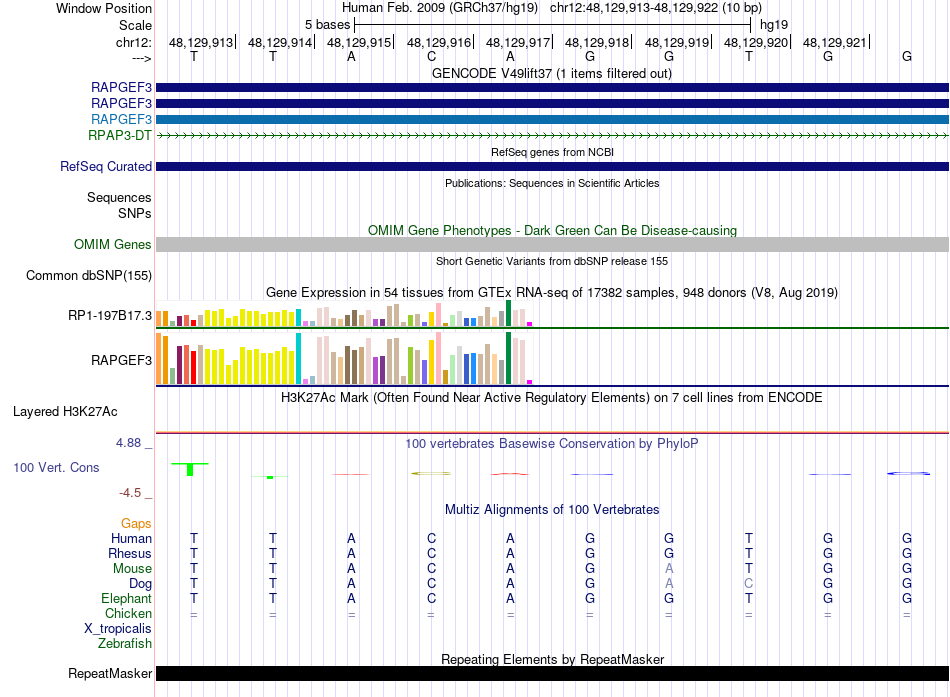Click Short Genetic Variants from dbSNP title
The width and height of the screenshot is (950, 697).
pyautogui.click(x=552, y=261)
